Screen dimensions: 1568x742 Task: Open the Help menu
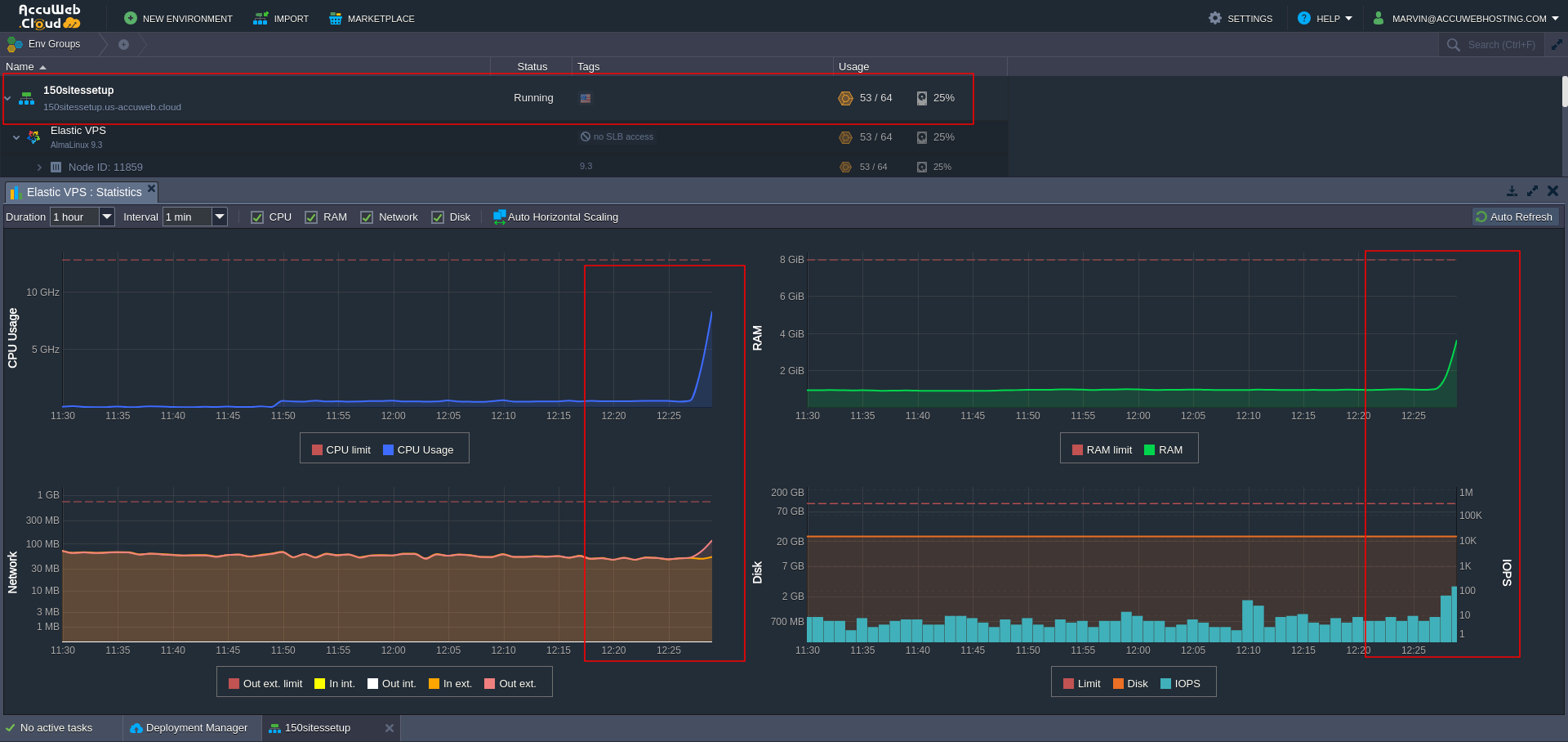click(1325, 18)
